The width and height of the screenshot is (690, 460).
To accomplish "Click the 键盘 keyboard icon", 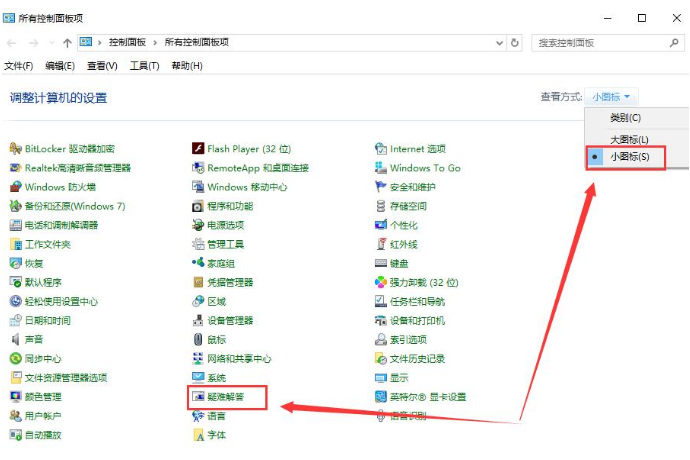I will [381, 263].
